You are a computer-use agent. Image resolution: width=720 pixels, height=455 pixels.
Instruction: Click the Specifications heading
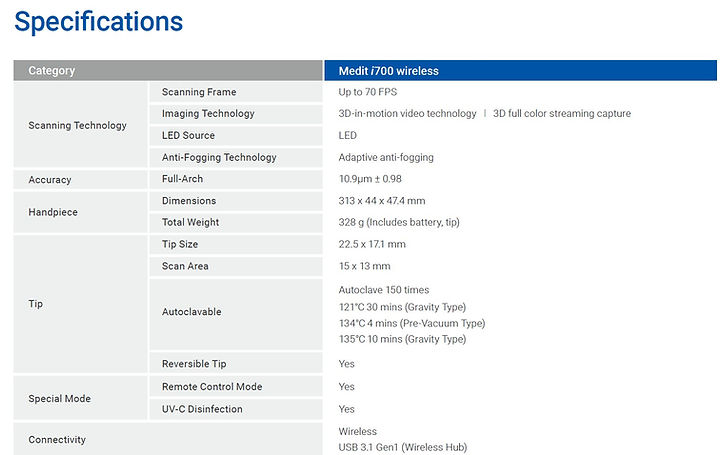(99, 22)
